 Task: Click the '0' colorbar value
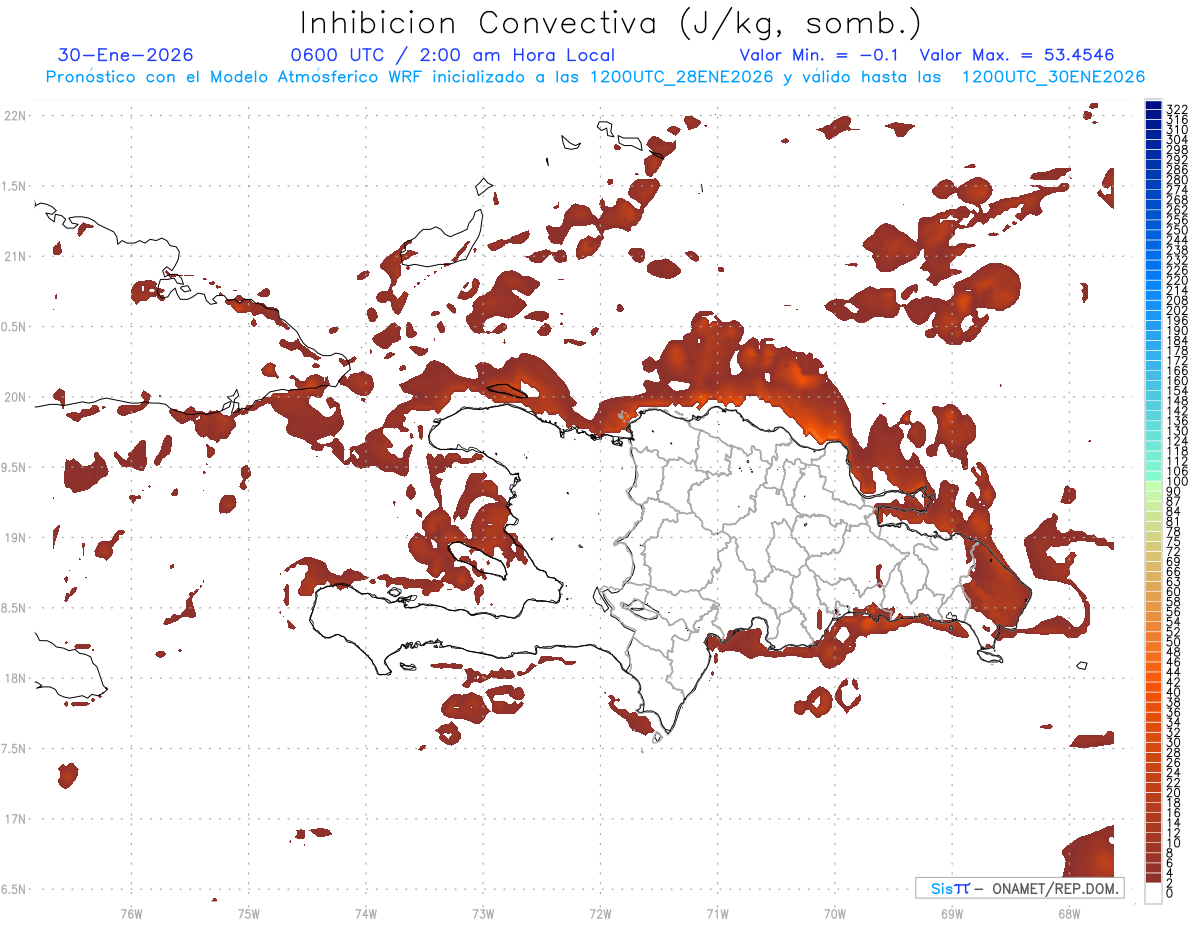pos(1170,893)
